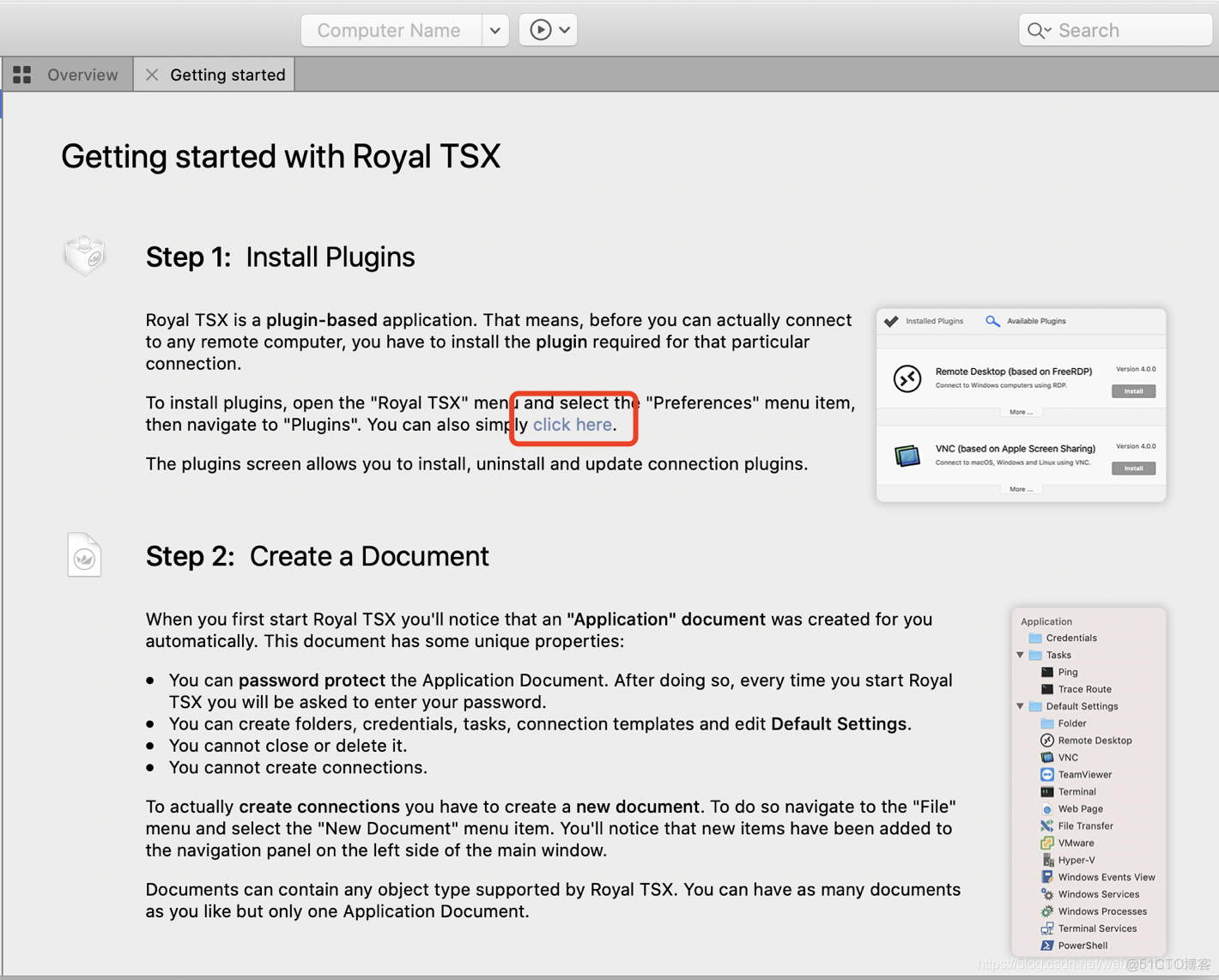Click the Remote Desktop icon in tree
This screenshot has width=1219, height=980.
(x=1047, y=741)
